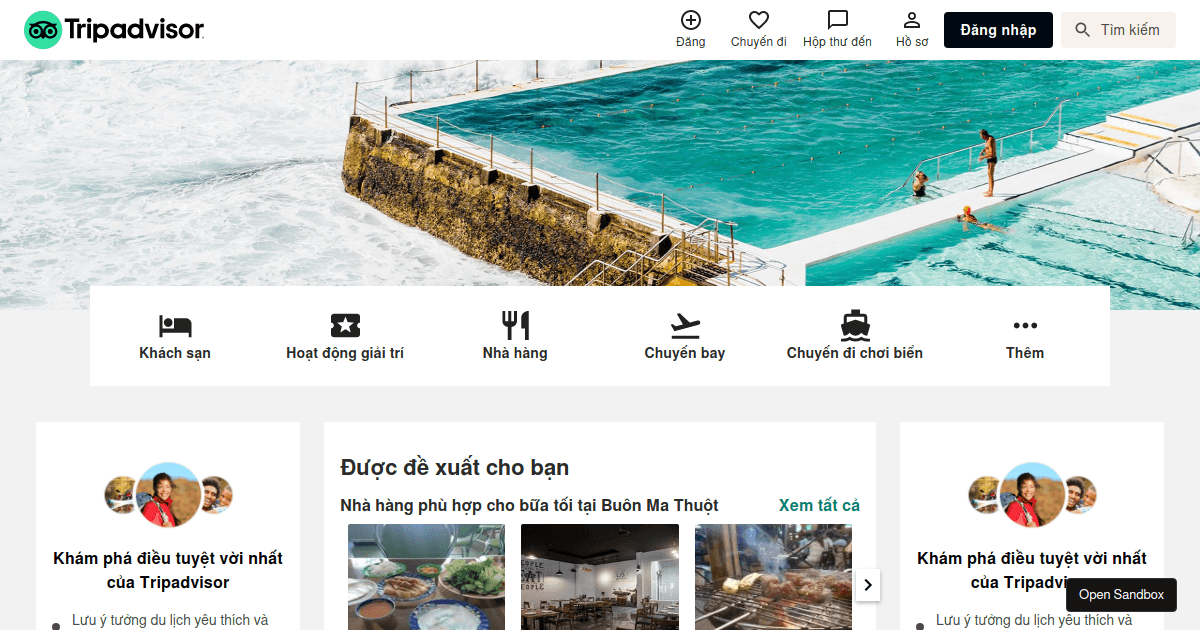Advance the restaurant carousel with right chevron
This screenshot has height=630, width=1200.
click(x=867, y=585)
